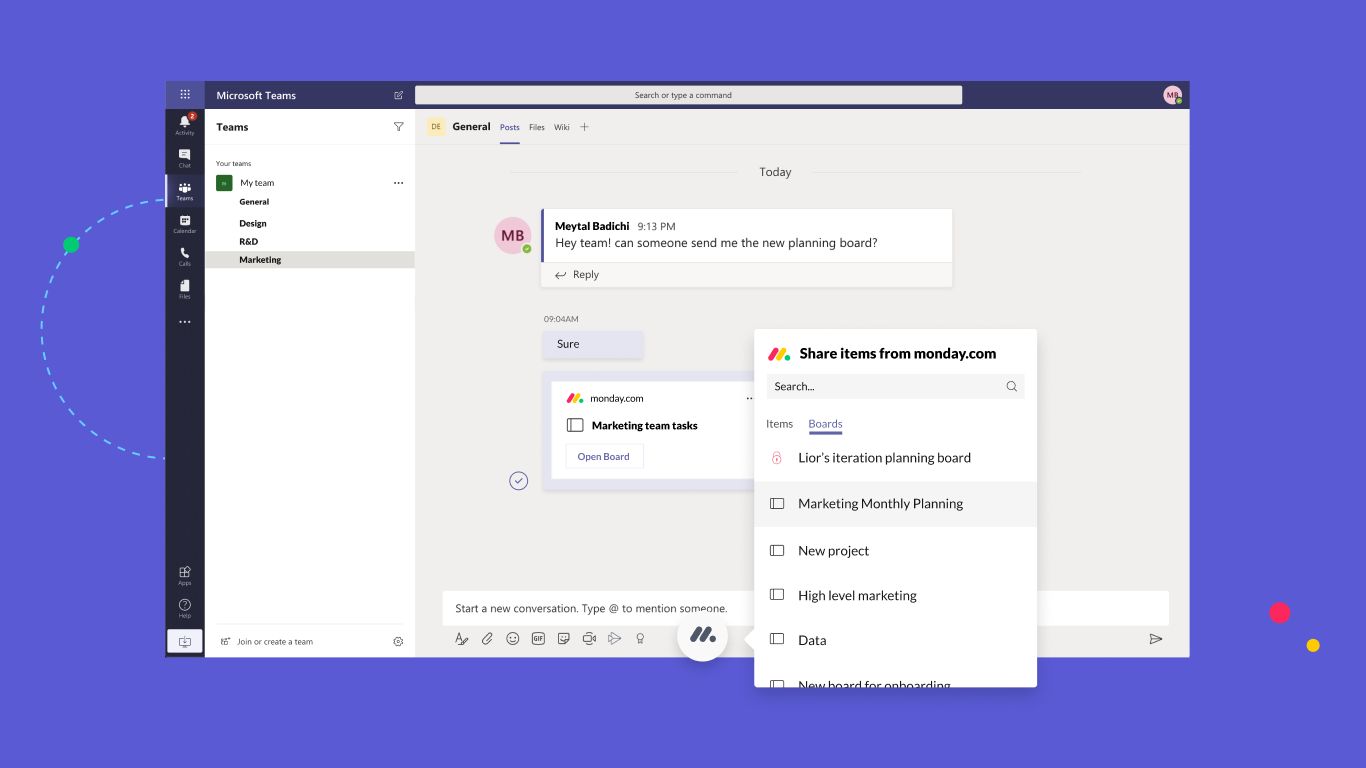Viewport: 1366px width, 768px height.
Task: Open Chat from the left sidebar
Action: click(x=185, y=158)
